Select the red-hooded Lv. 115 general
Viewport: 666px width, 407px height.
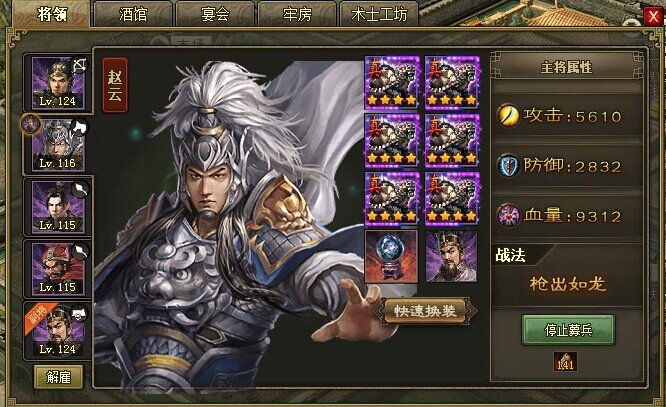pyautogui.click(x=58, y=269)
